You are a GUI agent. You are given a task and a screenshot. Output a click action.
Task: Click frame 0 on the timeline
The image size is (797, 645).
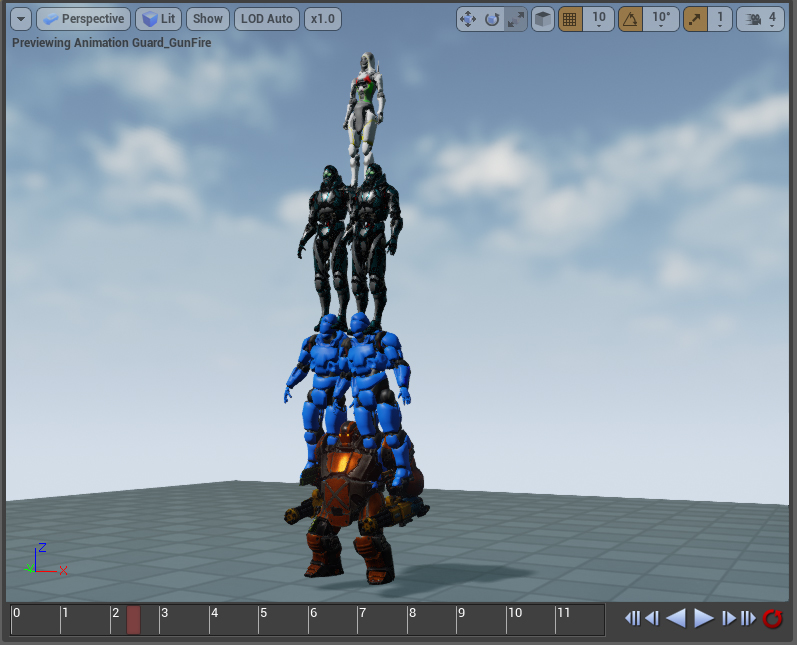point(16,613)
